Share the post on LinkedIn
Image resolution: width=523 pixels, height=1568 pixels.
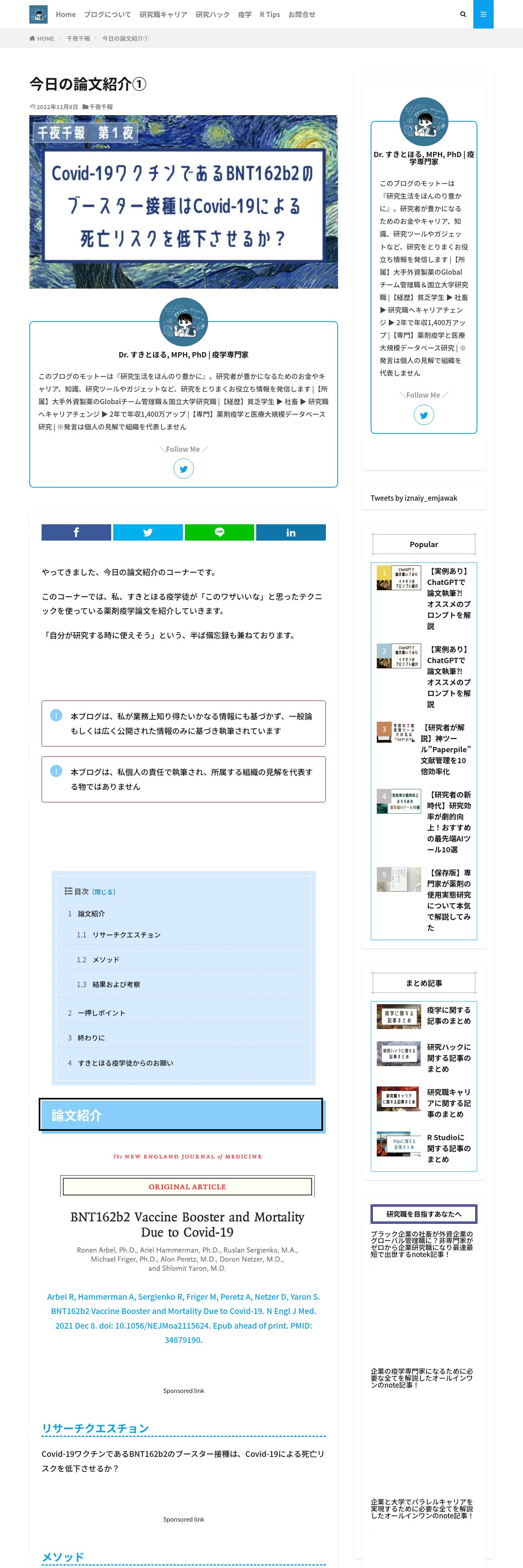tap(291, 532)
